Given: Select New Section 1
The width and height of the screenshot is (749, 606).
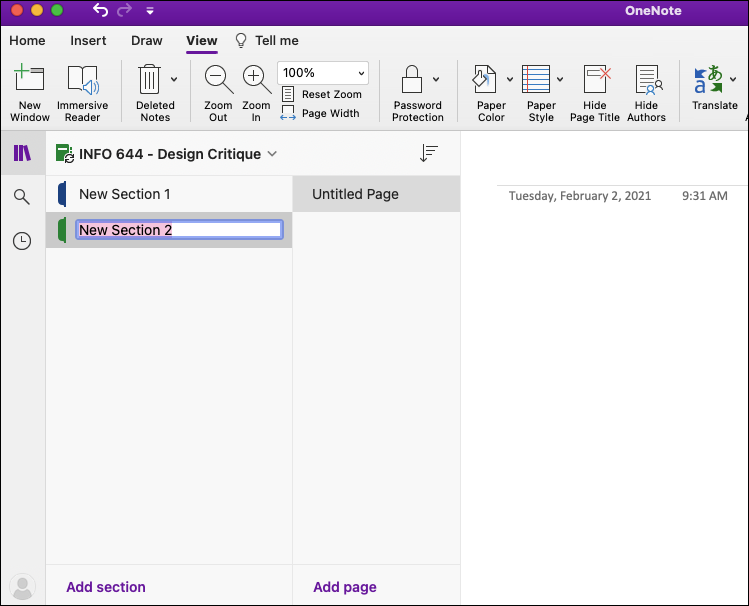Looking at the screenshot, I should tap(169, 194).
